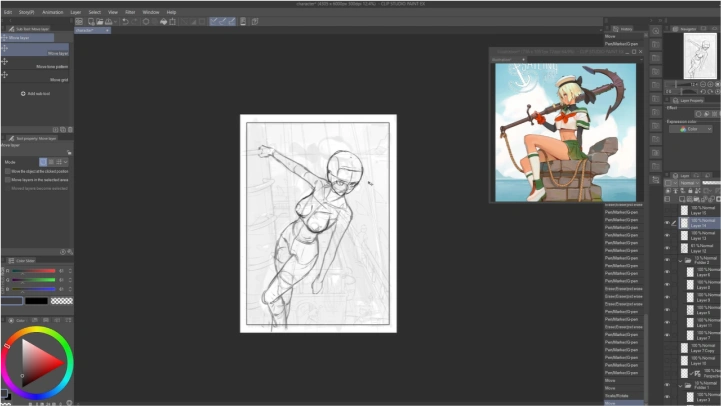Select the Move grid sub tool
The height and width of the screenshot is (406, 721).
coord(35,76)
